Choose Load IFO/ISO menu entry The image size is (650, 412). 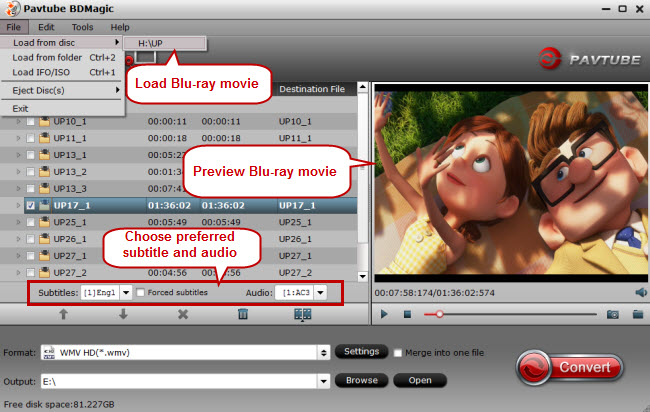click(62, 72)
